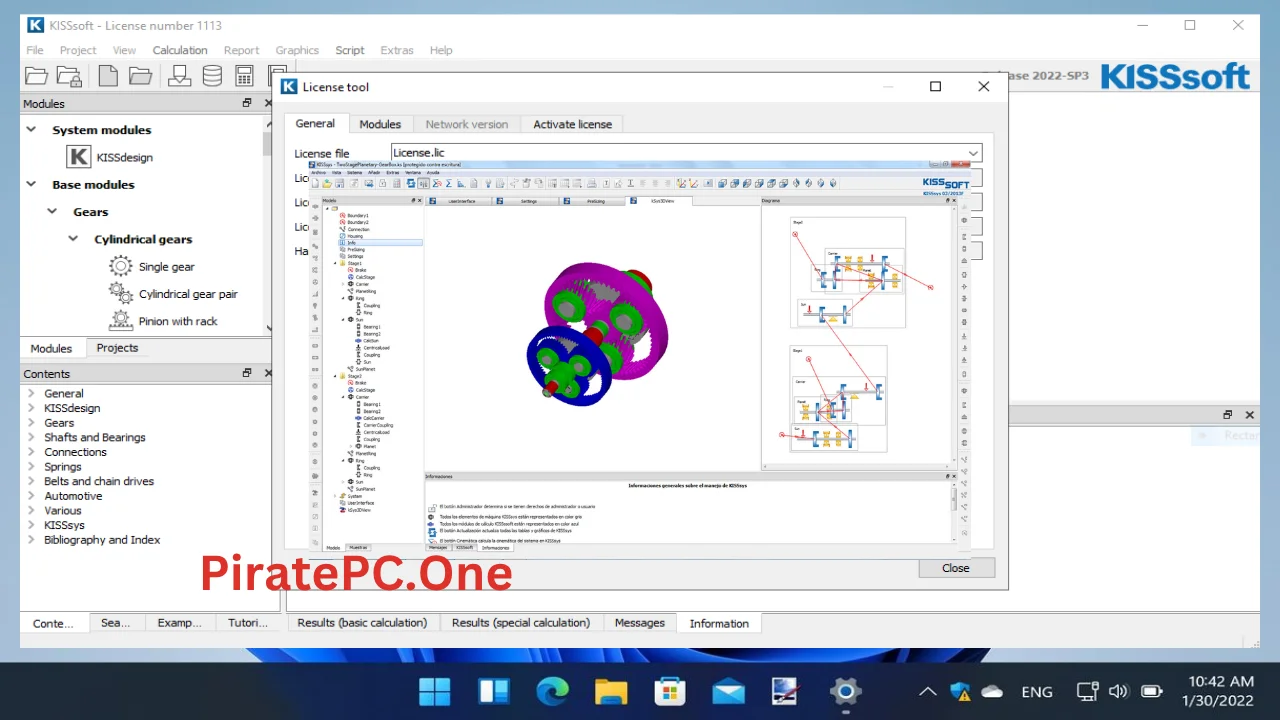Image resolution: width=1280 pixels, height=720 pixels.
Task: Close the Contents panel
Action: coord(267,373)
